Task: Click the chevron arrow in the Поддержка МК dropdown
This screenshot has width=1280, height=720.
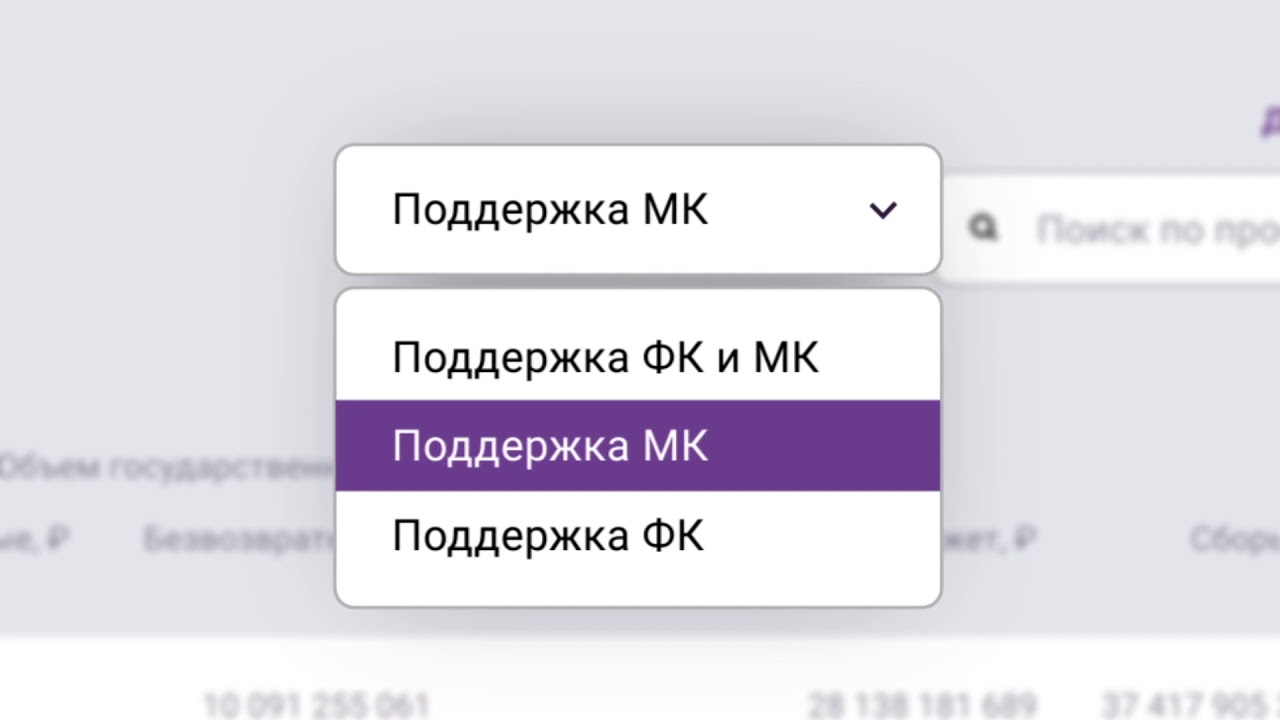Action: point(883,210)
